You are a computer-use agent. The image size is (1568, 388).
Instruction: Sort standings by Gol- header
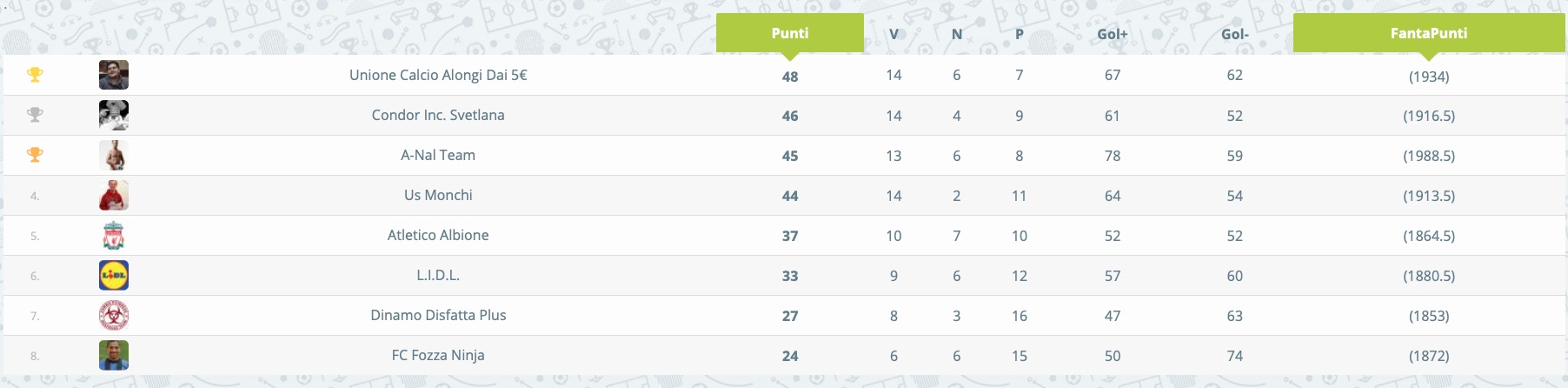(1235, 34)
